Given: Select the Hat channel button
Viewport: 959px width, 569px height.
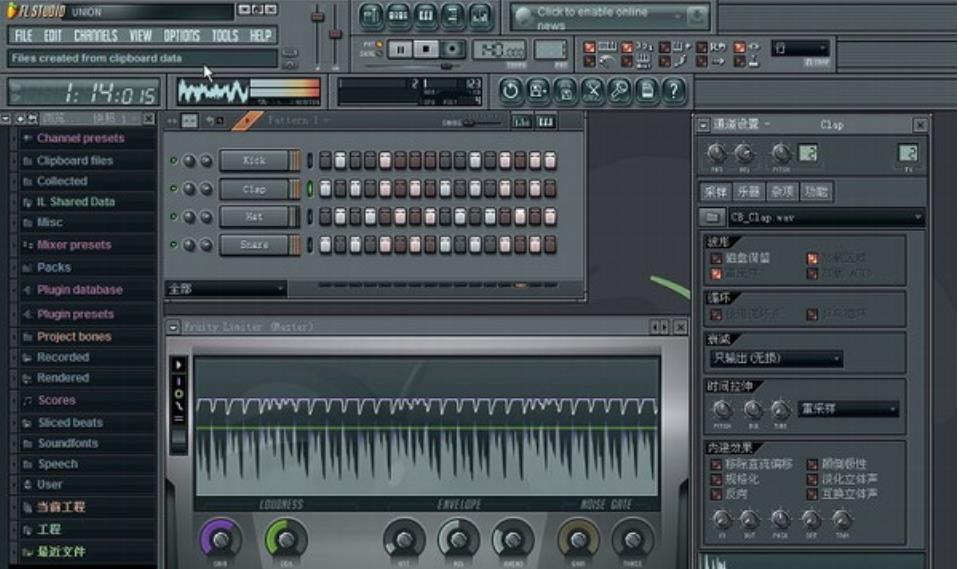Looking at the screenshot, I should (x=254, y=217).
